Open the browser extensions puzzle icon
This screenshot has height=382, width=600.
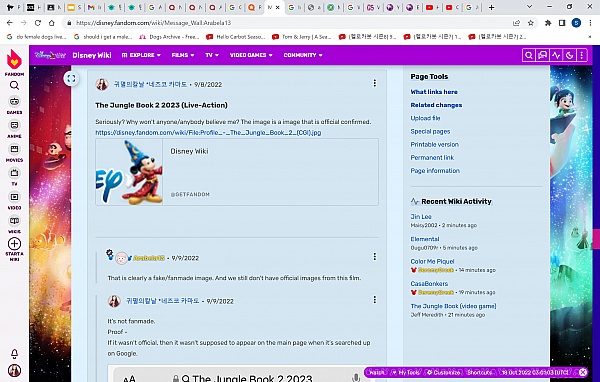point(548,23)
